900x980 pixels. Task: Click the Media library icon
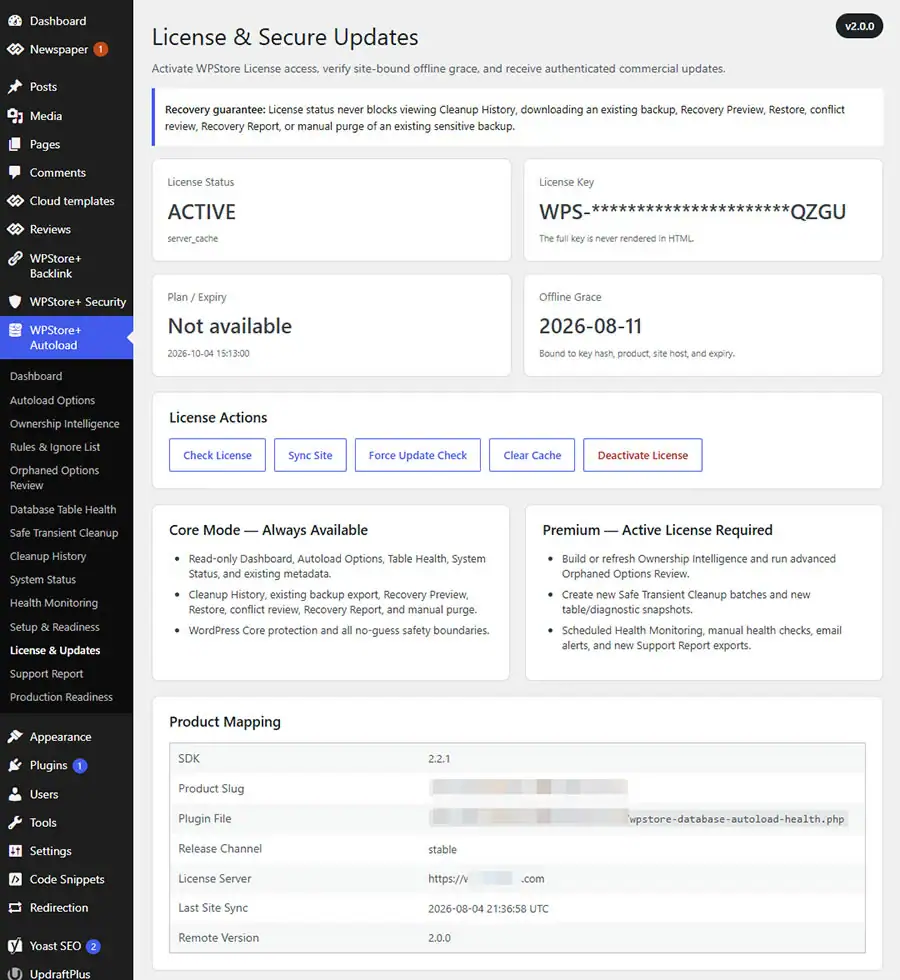click(15, 116)
